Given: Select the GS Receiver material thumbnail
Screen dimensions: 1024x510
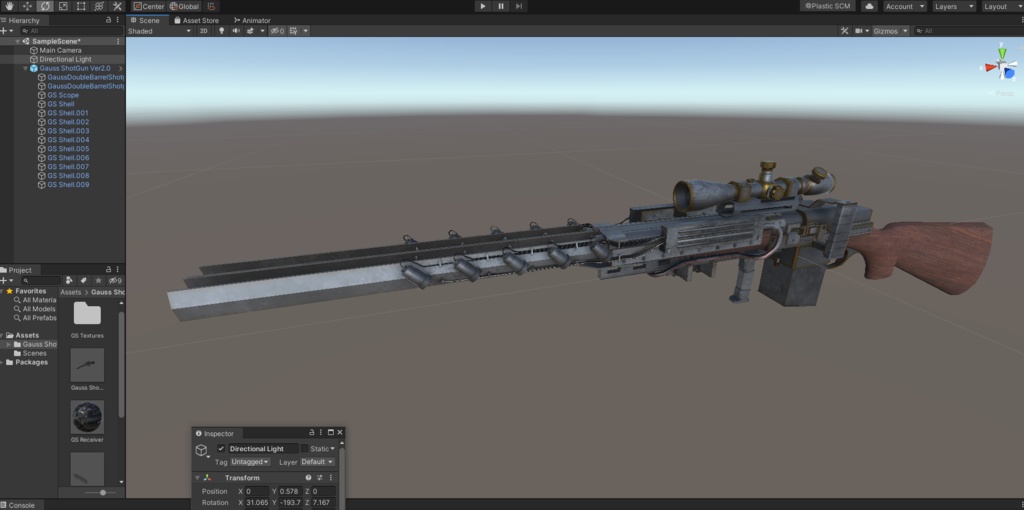Looking at the screenshot, I should pyautogui.click(x=87, y=417).
